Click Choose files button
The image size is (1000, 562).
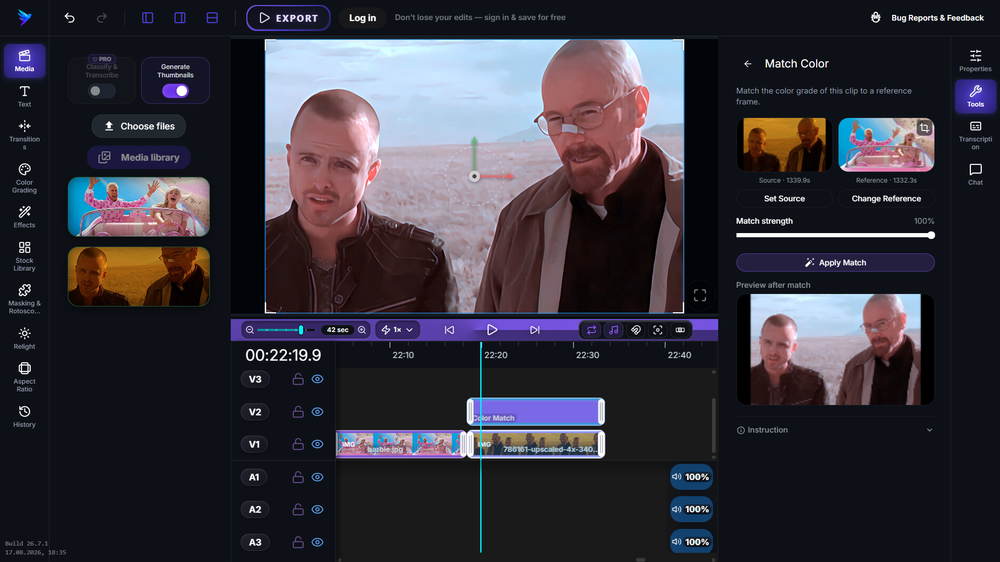[138, 126]
